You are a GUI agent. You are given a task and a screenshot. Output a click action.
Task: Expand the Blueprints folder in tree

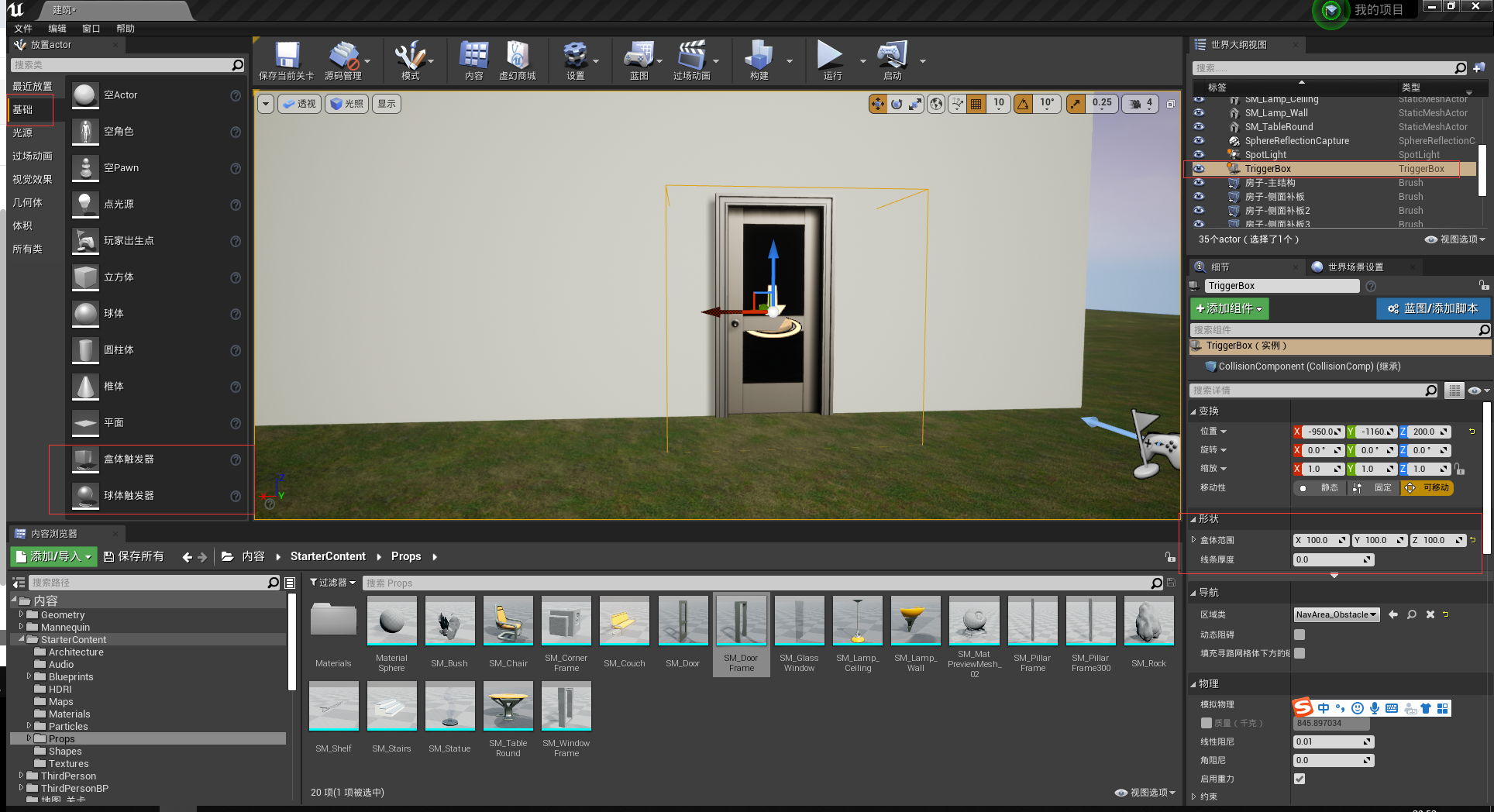pos(29,676)
